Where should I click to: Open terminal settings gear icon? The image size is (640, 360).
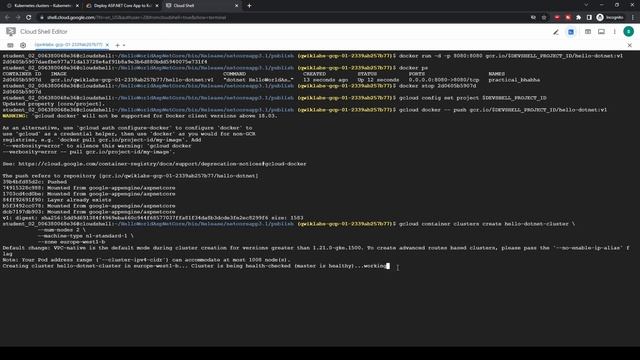point(23,45)
